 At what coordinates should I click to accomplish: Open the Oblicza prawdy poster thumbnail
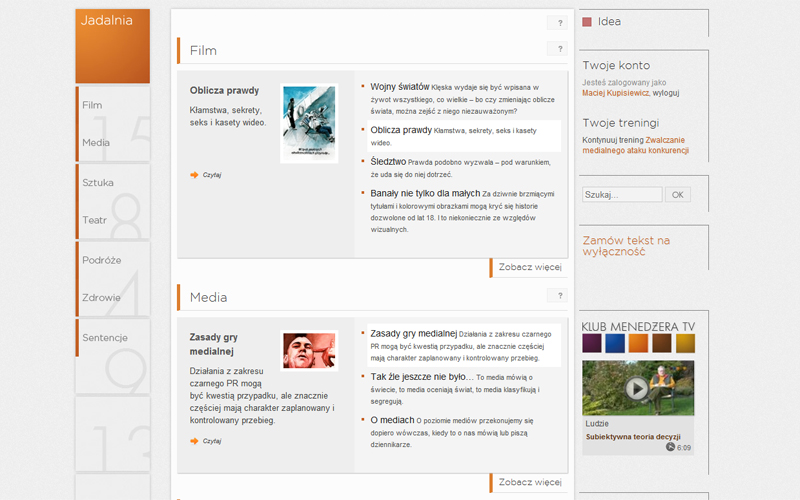(x=309, y=123)
